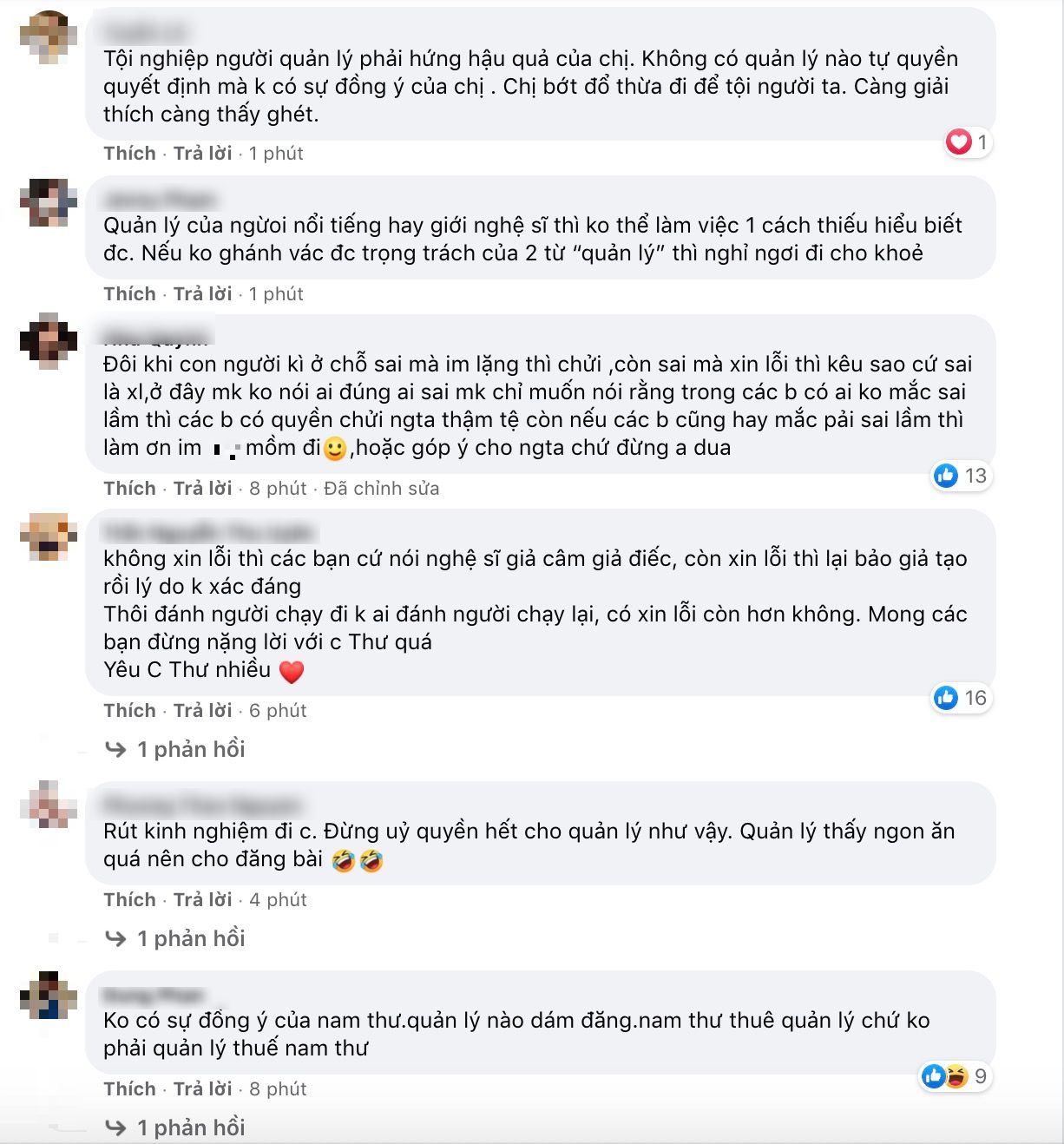Open the 'Đã chỉnh sửa' edit history link

(381, 489)
